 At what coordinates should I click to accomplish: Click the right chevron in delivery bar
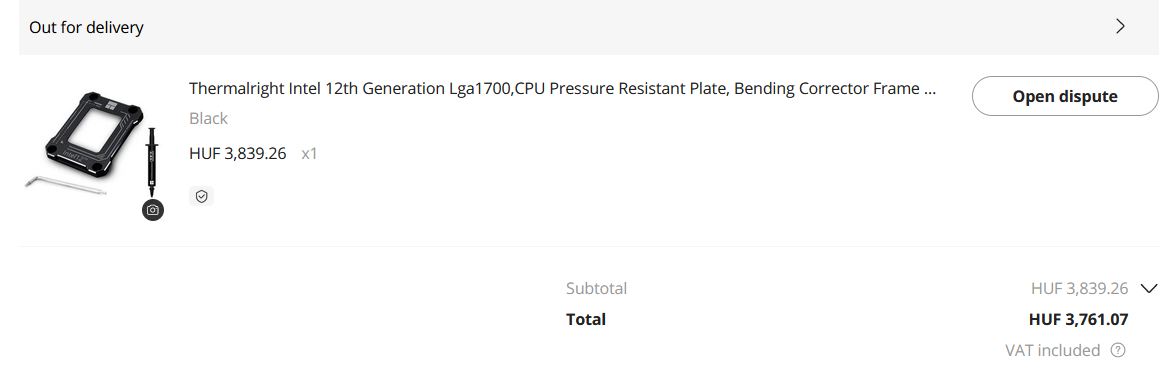(1120, 27)
